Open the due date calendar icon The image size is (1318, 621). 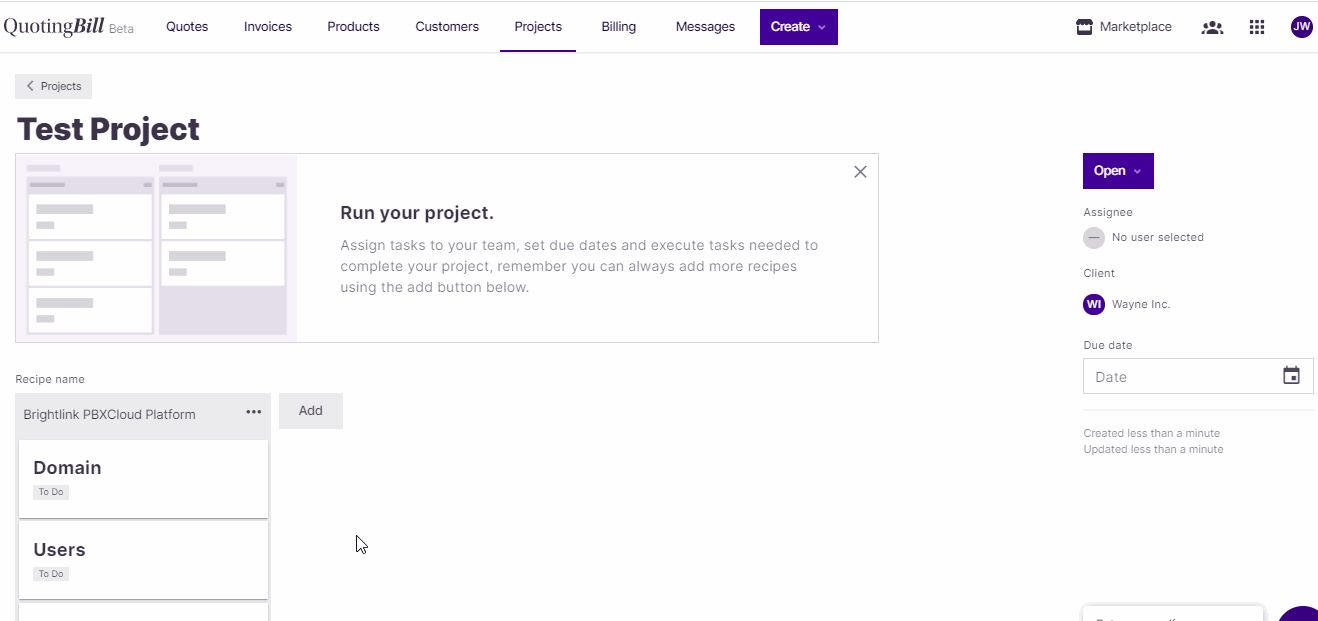point(1291,376)
